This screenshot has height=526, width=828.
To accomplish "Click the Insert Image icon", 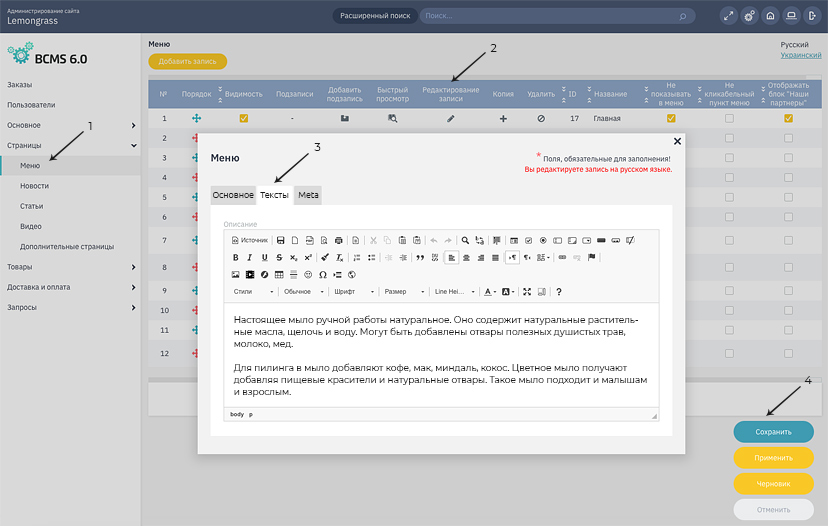I will (236, 275).
